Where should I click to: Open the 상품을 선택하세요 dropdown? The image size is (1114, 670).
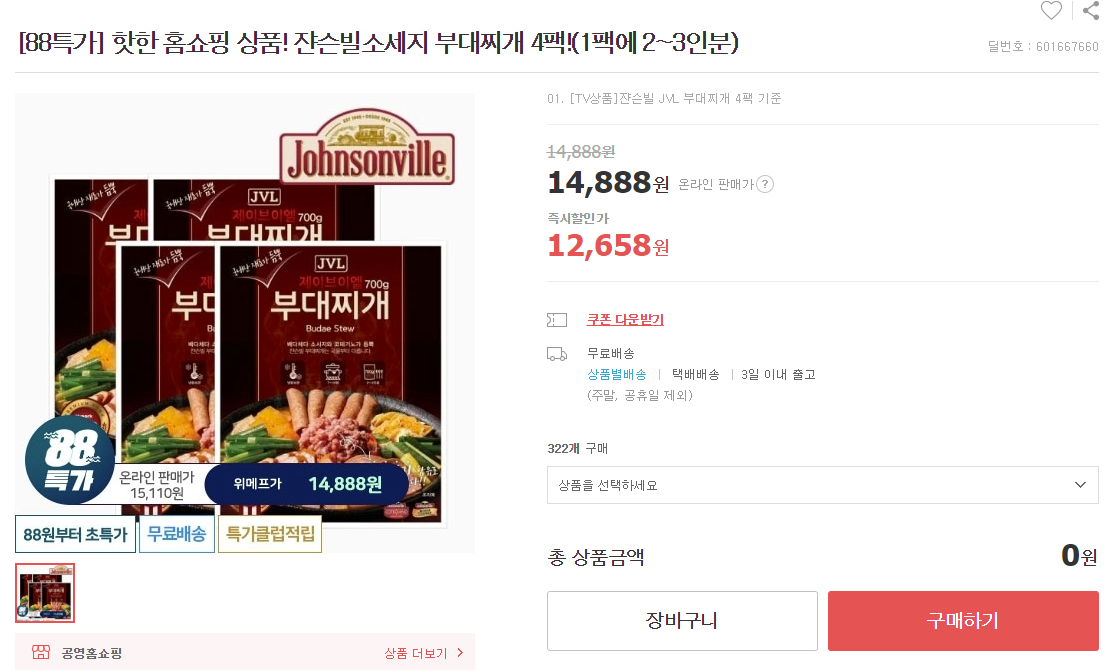[823, 485]
